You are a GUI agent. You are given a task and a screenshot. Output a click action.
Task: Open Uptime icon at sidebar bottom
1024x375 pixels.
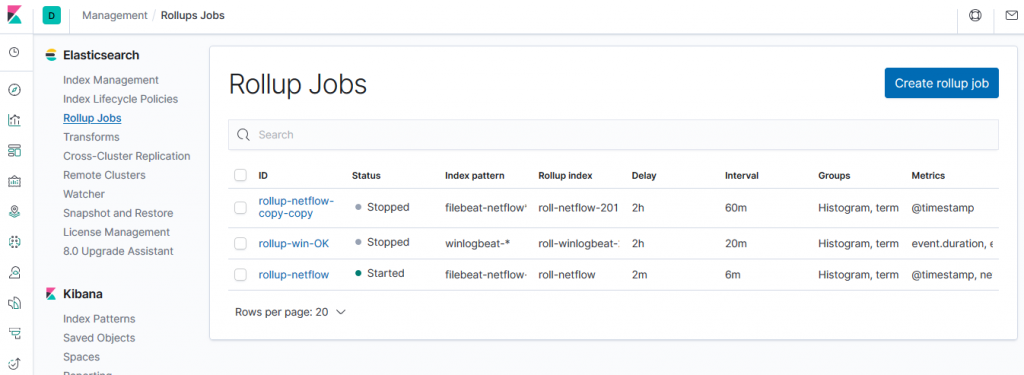[14, 363]
